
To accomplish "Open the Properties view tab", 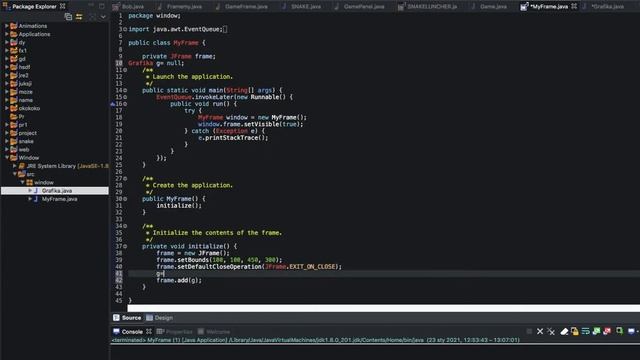I will (x=175, y=331).
